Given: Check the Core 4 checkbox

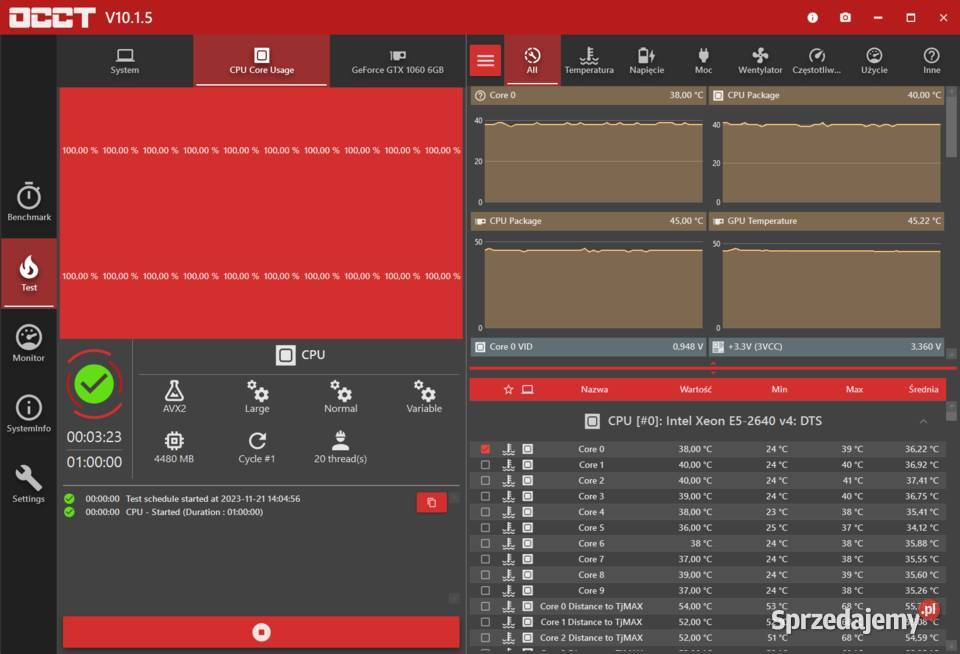Looking at the screenshot, I should (486, 512).
